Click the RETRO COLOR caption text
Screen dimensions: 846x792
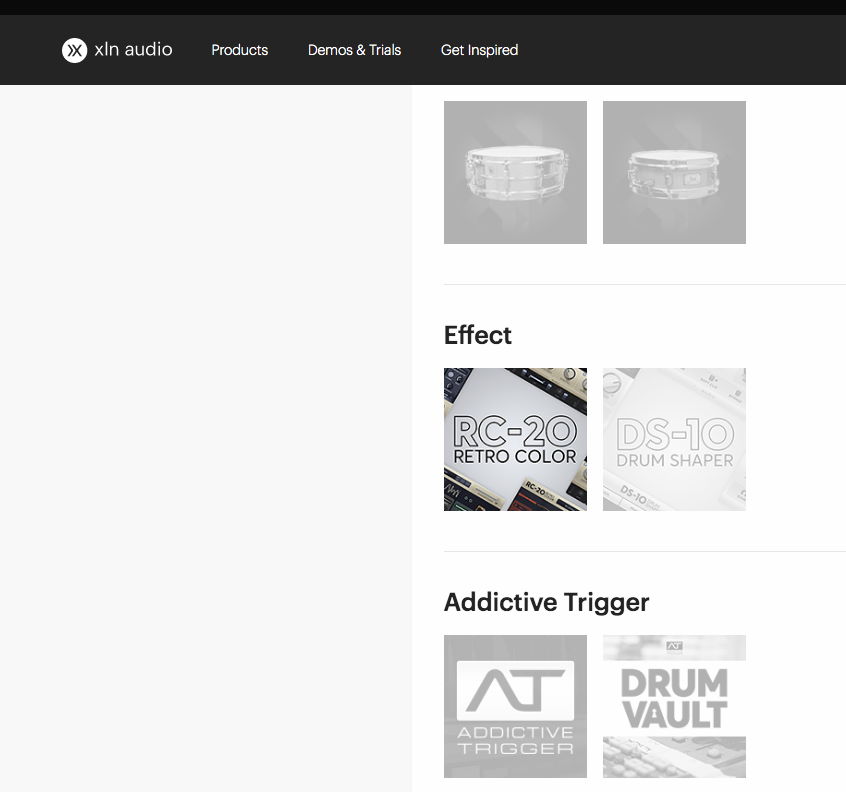515,456
